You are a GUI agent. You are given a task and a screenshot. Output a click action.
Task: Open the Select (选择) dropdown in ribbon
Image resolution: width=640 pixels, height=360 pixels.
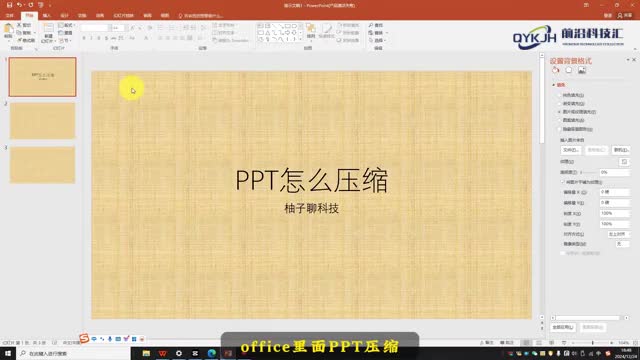[378, 40]
